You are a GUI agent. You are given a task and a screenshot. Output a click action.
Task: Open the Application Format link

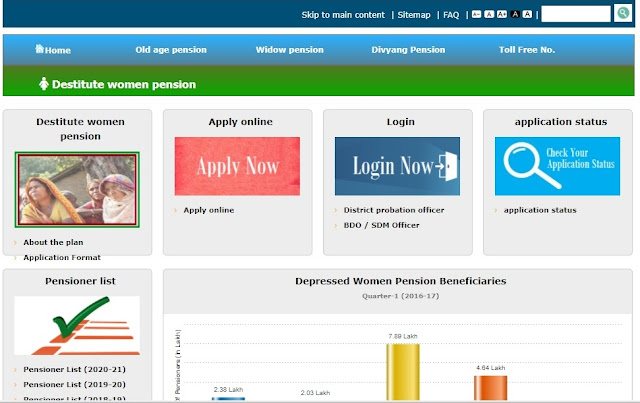(62, 258)
